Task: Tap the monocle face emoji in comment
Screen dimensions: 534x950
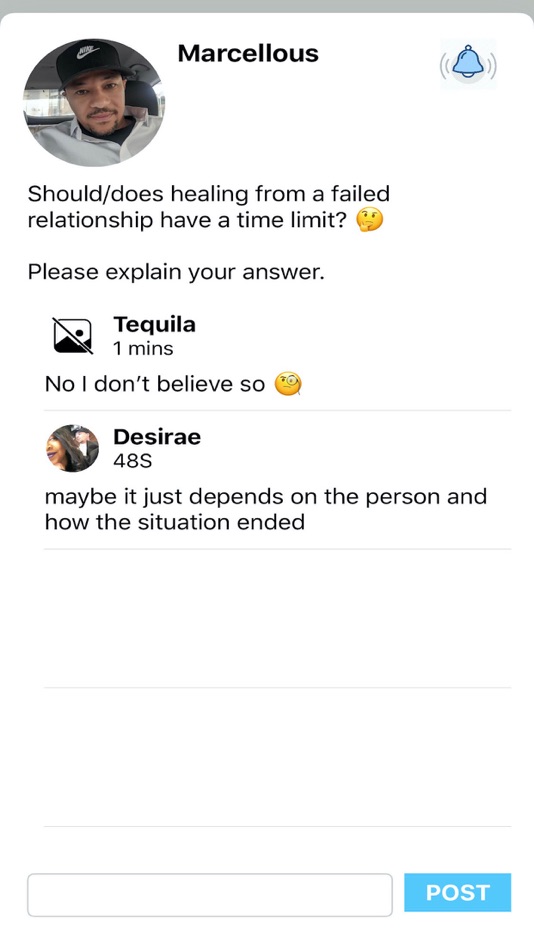Action: [x=289, y=384]
